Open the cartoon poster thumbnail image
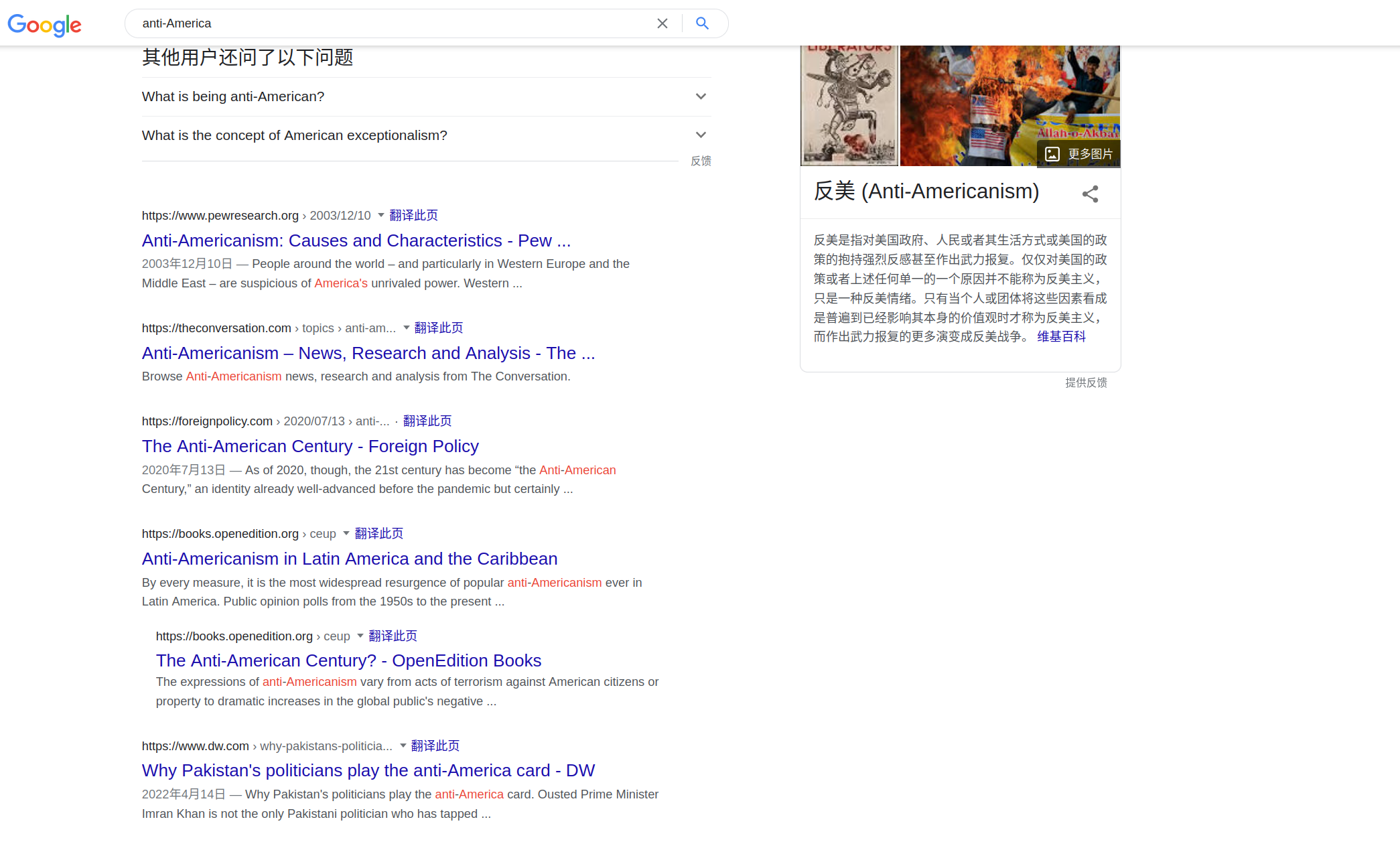This screenshot has height=848, width=1400. (x=849, y=106)
